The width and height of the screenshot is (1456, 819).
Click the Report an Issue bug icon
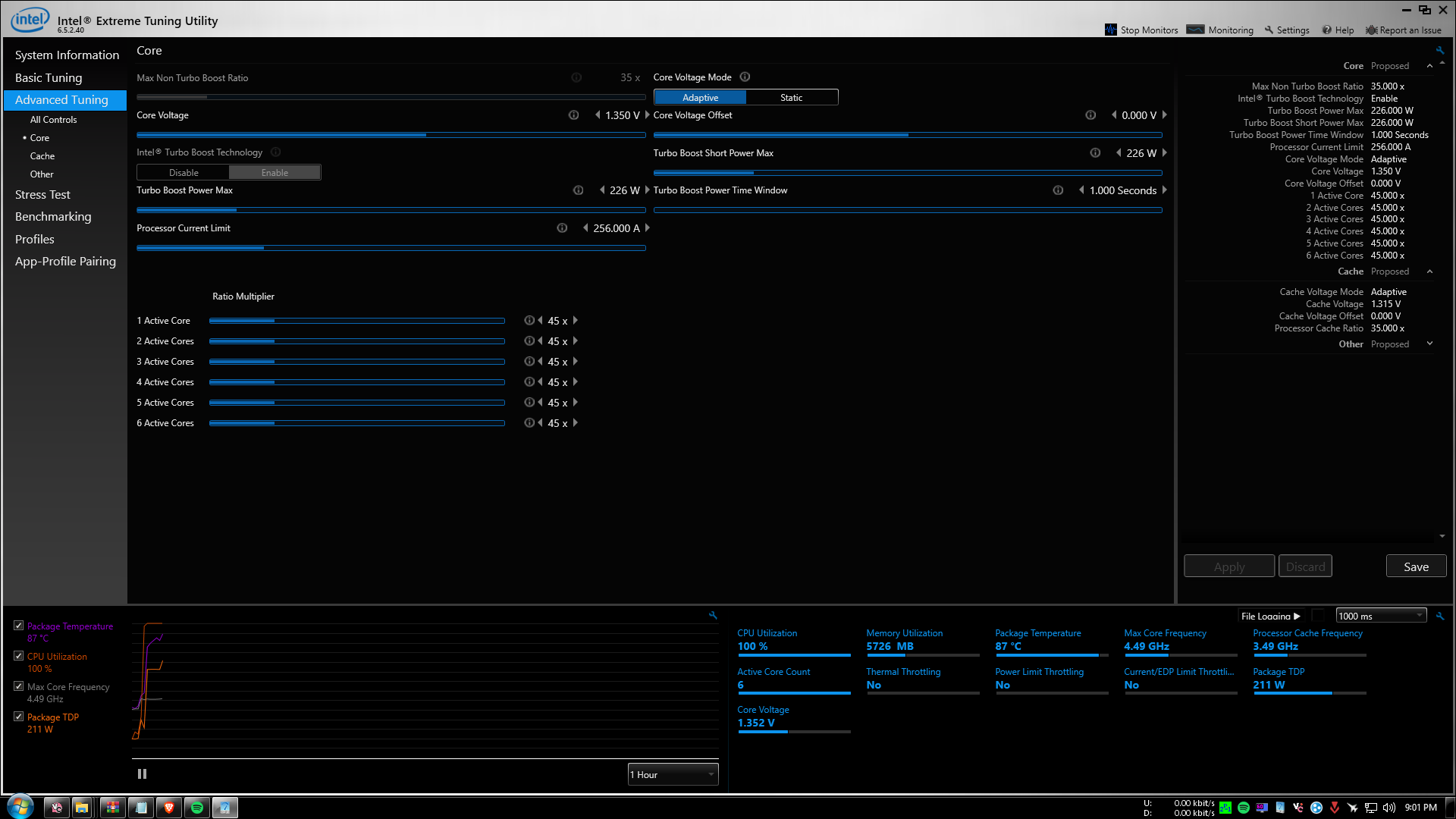[1371, 30]
